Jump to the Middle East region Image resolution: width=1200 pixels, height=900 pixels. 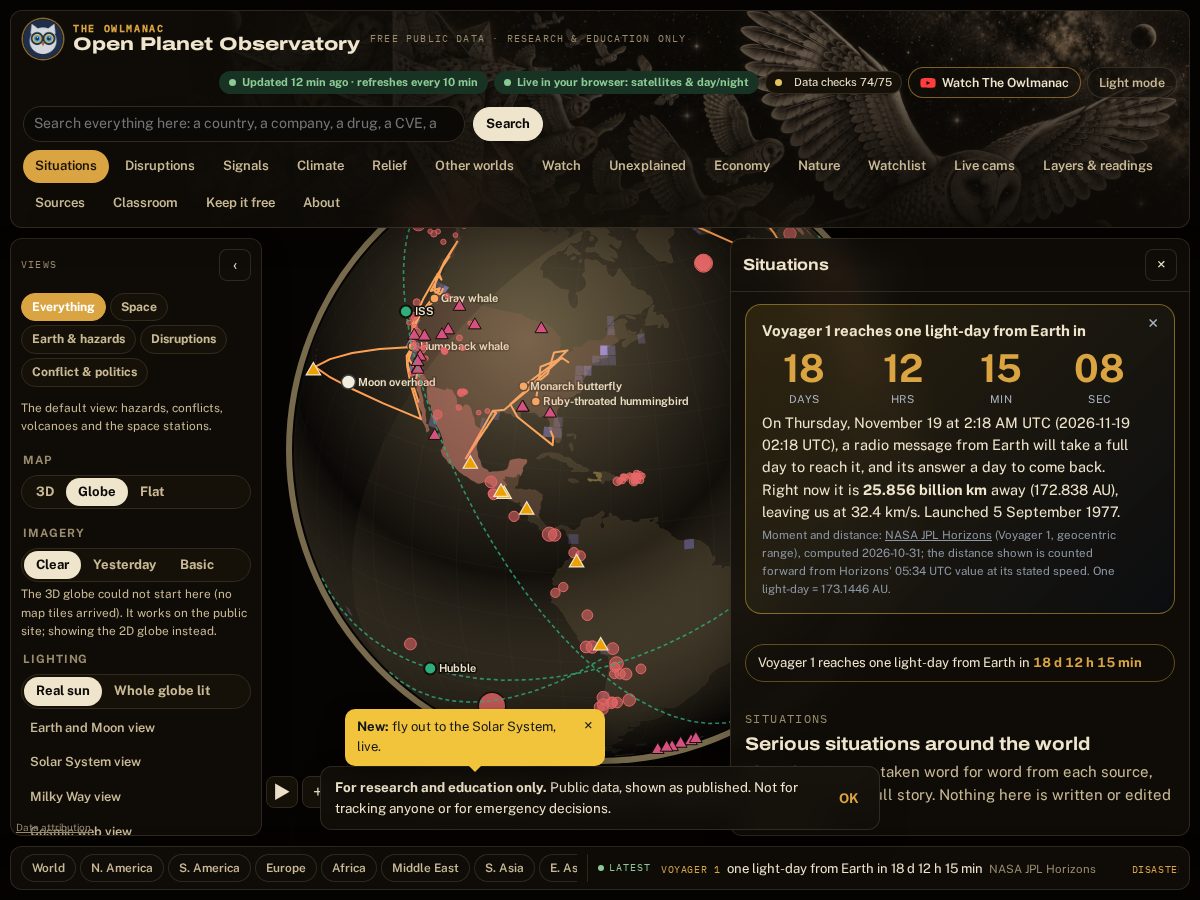pyautogui.click(x=425, y=868)
